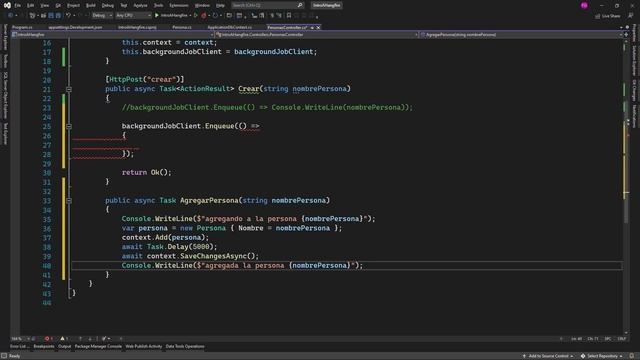Open the Edit menu

(x=31, y=5)
